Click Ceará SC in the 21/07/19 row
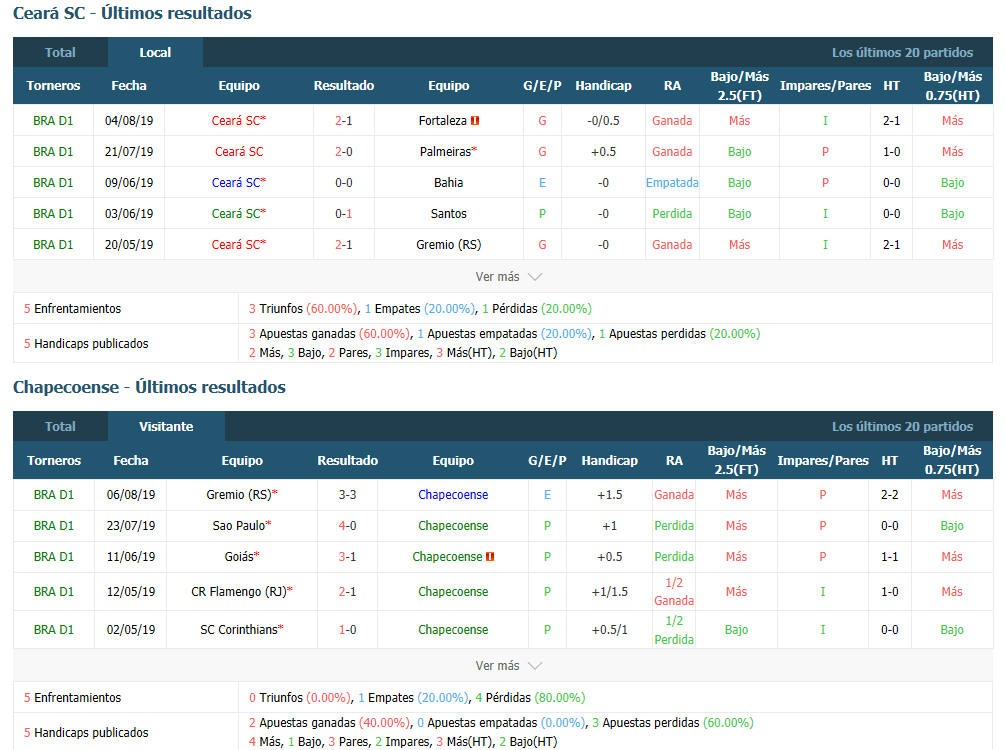1005x750 pixels. coord(239,152)
